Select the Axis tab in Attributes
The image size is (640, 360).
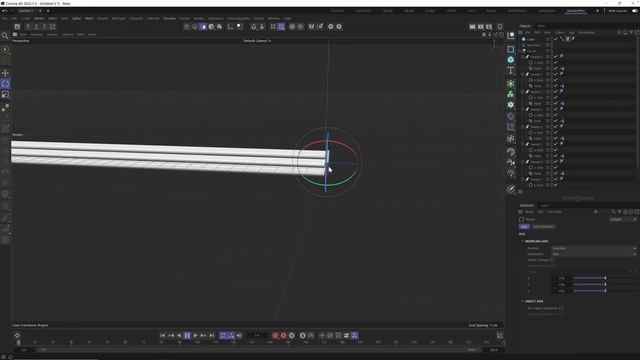coord(524,227)
